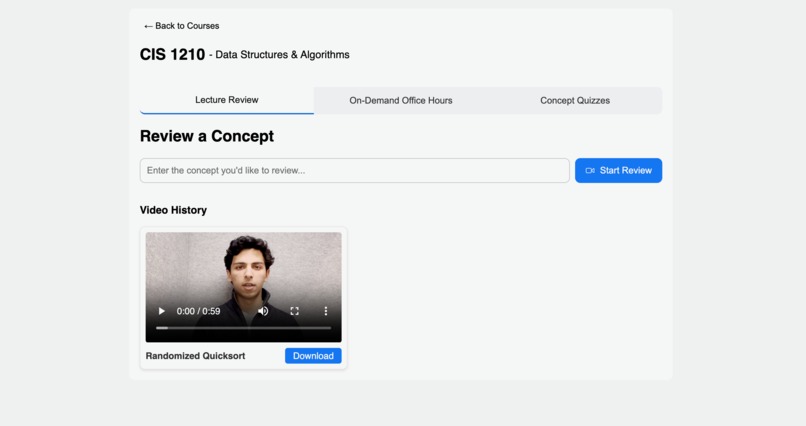Open the video's three-dot options menu
Image resolution: width=806 pixels, height=426 pixels.
click(x=325, y=311)
